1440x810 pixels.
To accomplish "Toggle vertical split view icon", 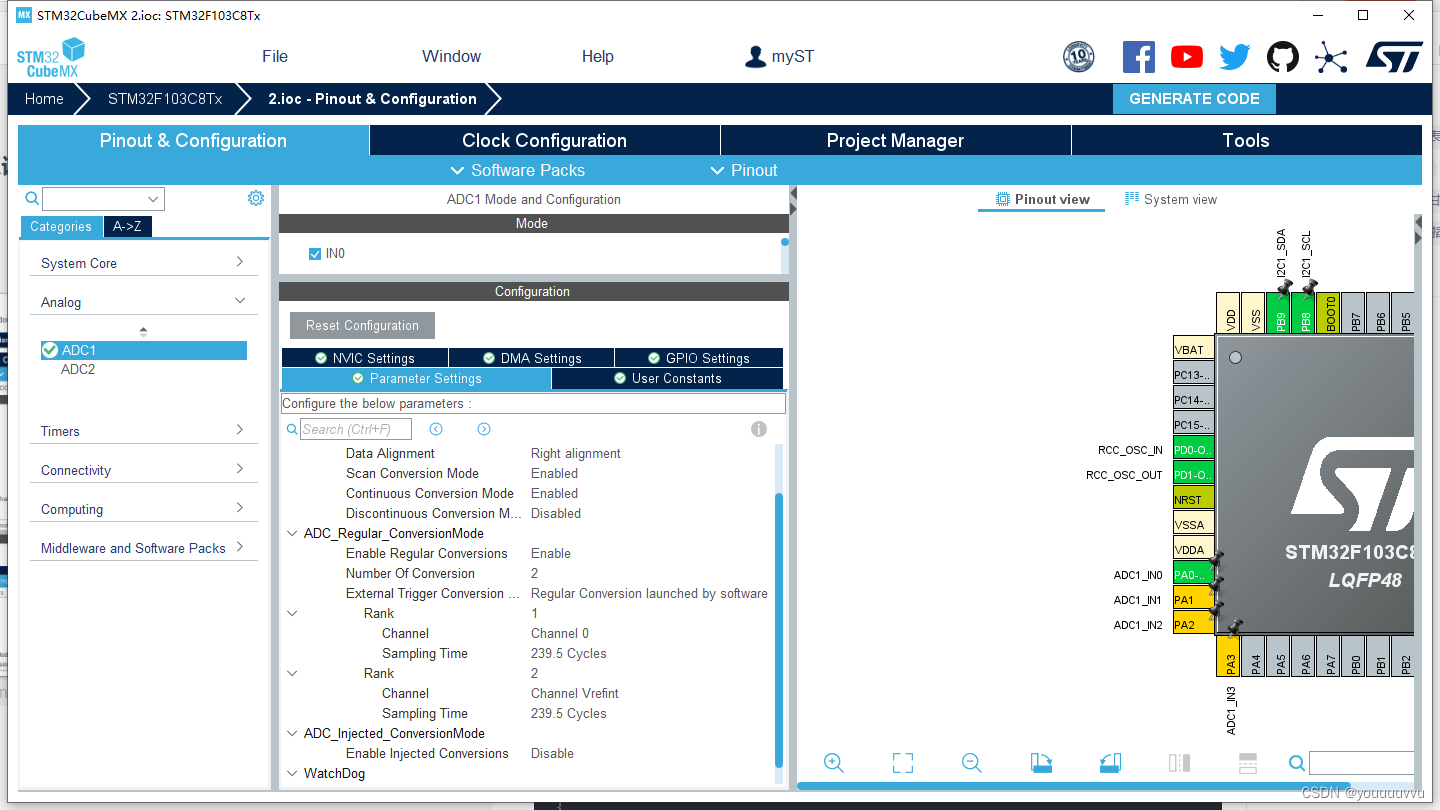I will (x=1179, y=763).
